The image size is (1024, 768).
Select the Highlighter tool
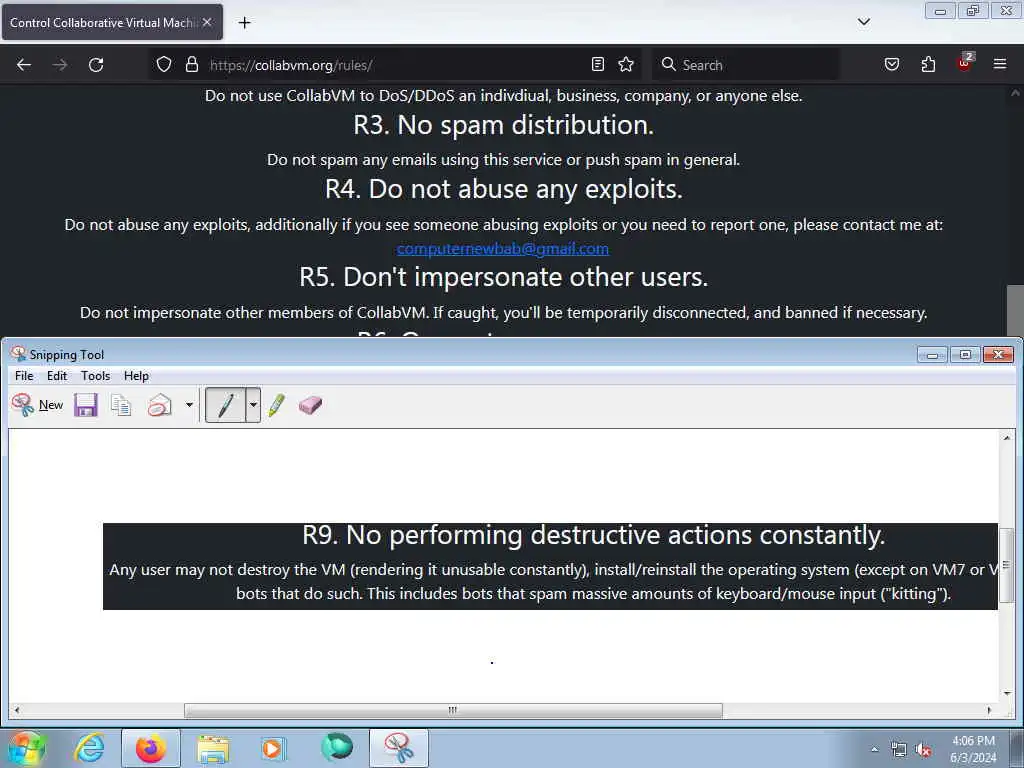pos(276,405)
